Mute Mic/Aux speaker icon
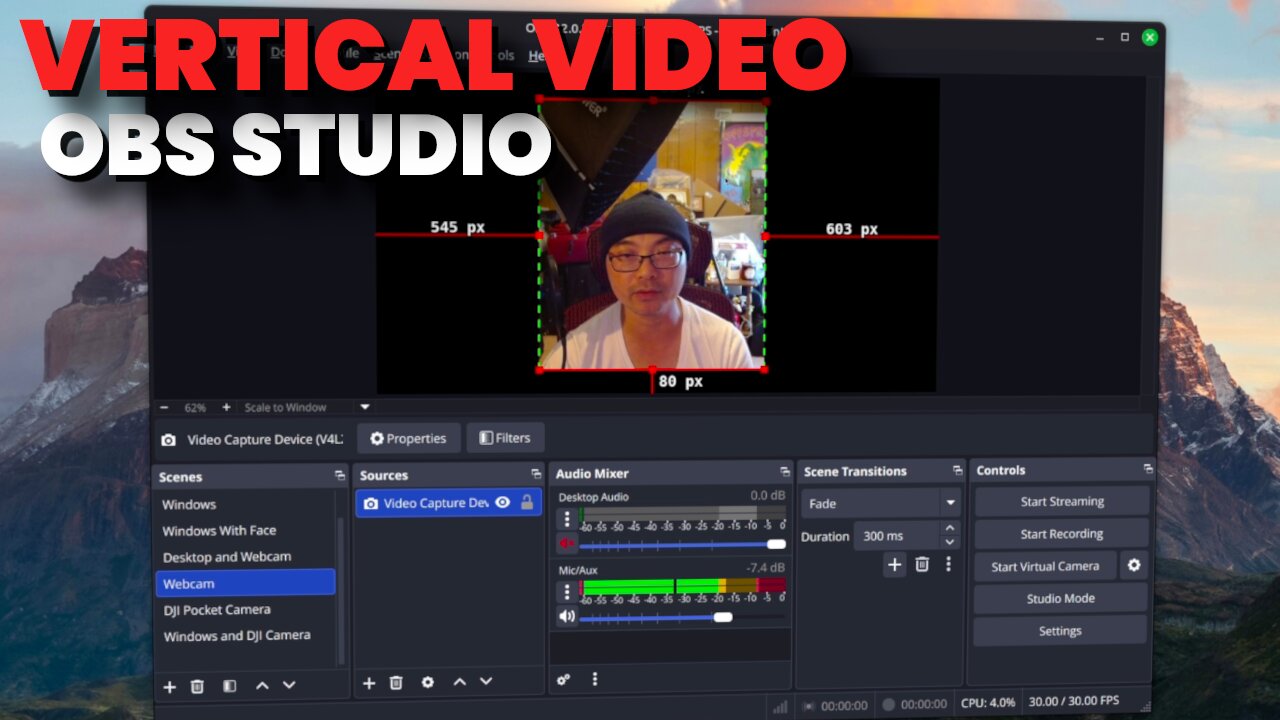The height and width of the screenshot is (720, 1280). point(567,616)
